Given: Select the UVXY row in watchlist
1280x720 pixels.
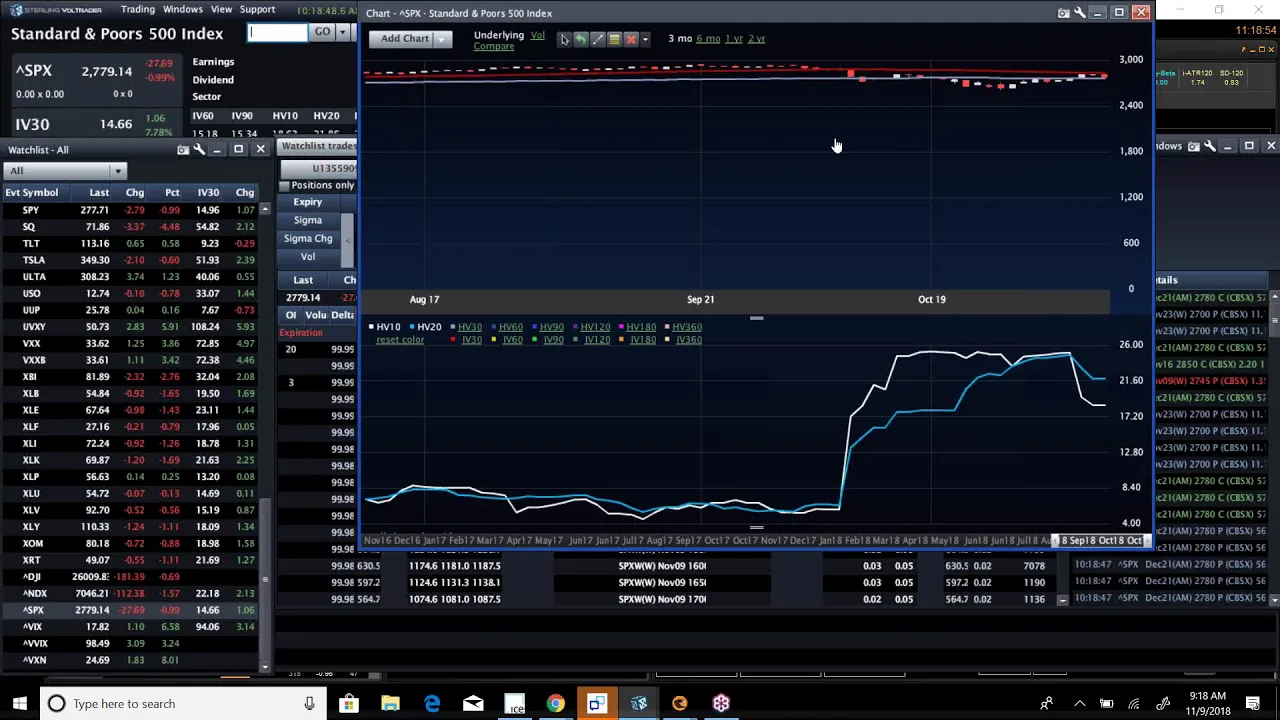Looking at the screenshot, I should 130,327.
